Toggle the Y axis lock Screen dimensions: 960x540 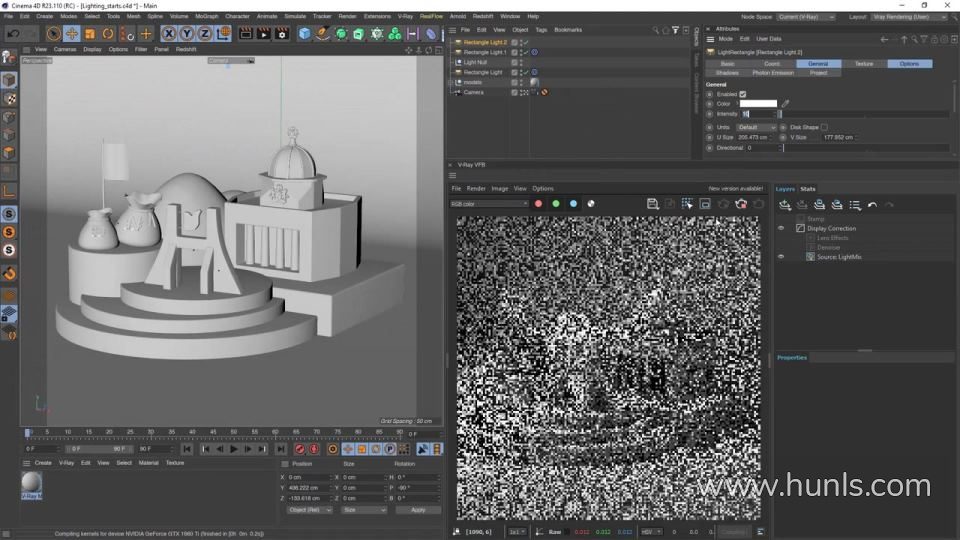click(187, 34)
